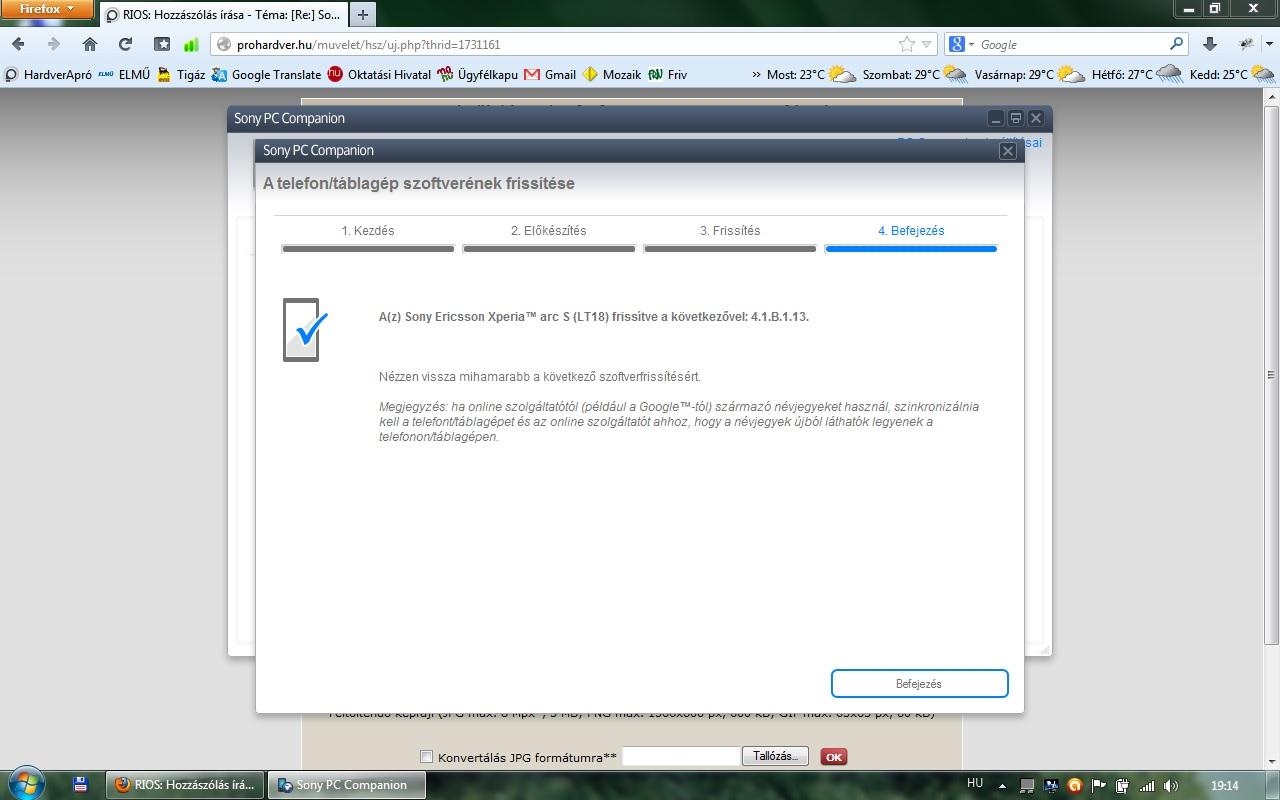Click the 19:14 taskbar clock
The image size is (1280, 800).
pos(1225,786)
